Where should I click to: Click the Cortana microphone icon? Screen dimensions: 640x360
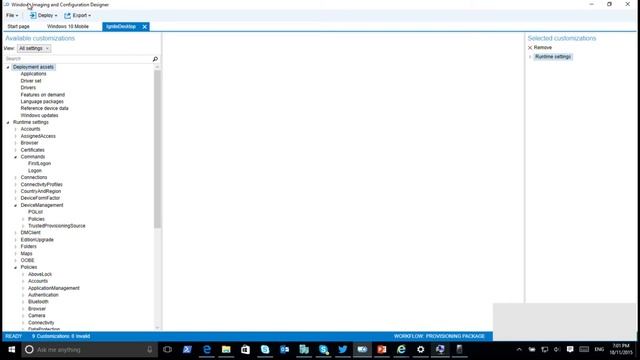pyautogui.click(x=150, y=350)
